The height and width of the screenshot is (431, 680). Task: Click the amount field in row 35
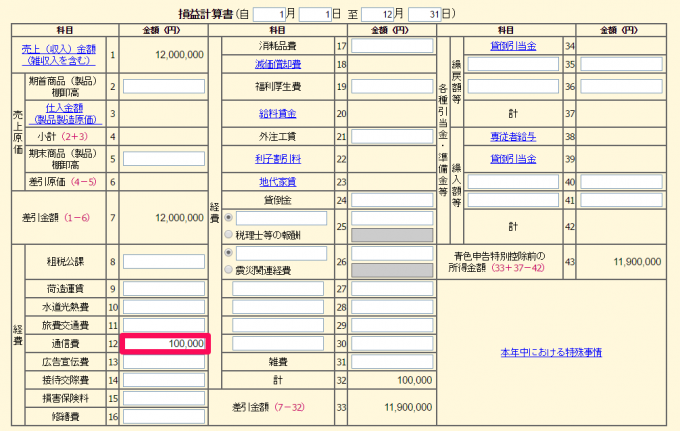pyautogui.click(x=621, y=64)
